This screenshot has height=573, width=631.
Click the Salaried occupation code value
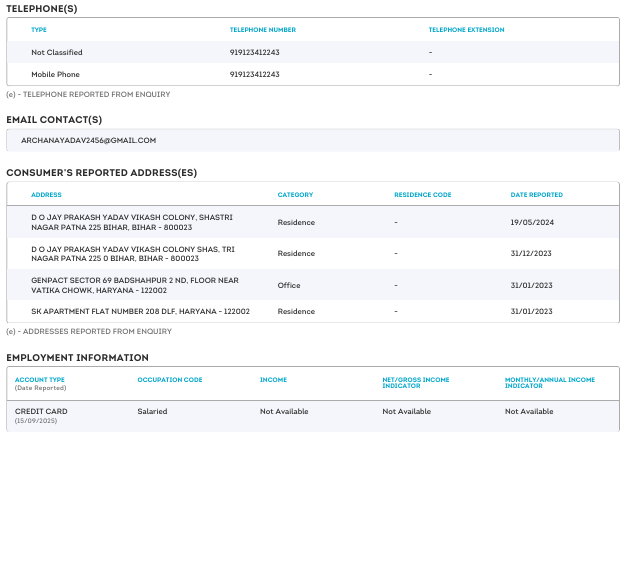(152, 411)
